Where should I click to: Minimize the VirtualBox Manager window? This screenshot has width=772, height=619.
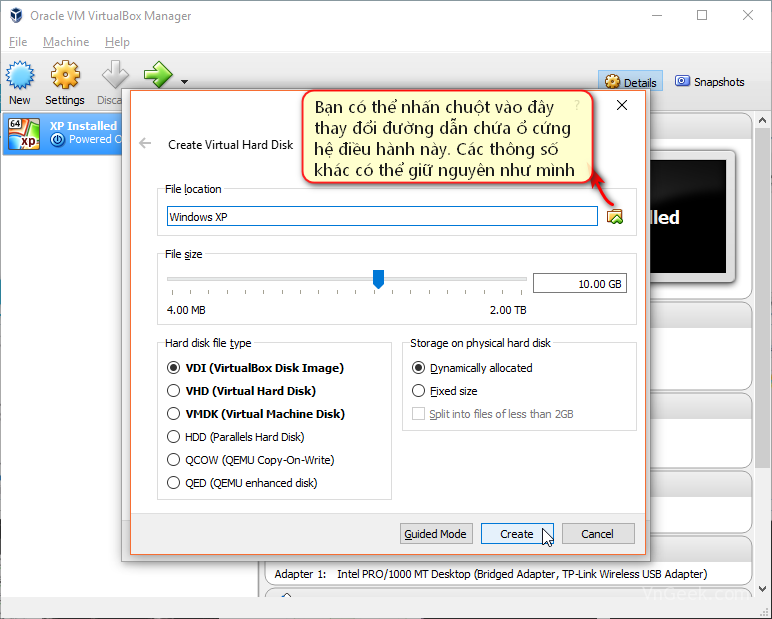pyautogui.click(x=657, y=15)
